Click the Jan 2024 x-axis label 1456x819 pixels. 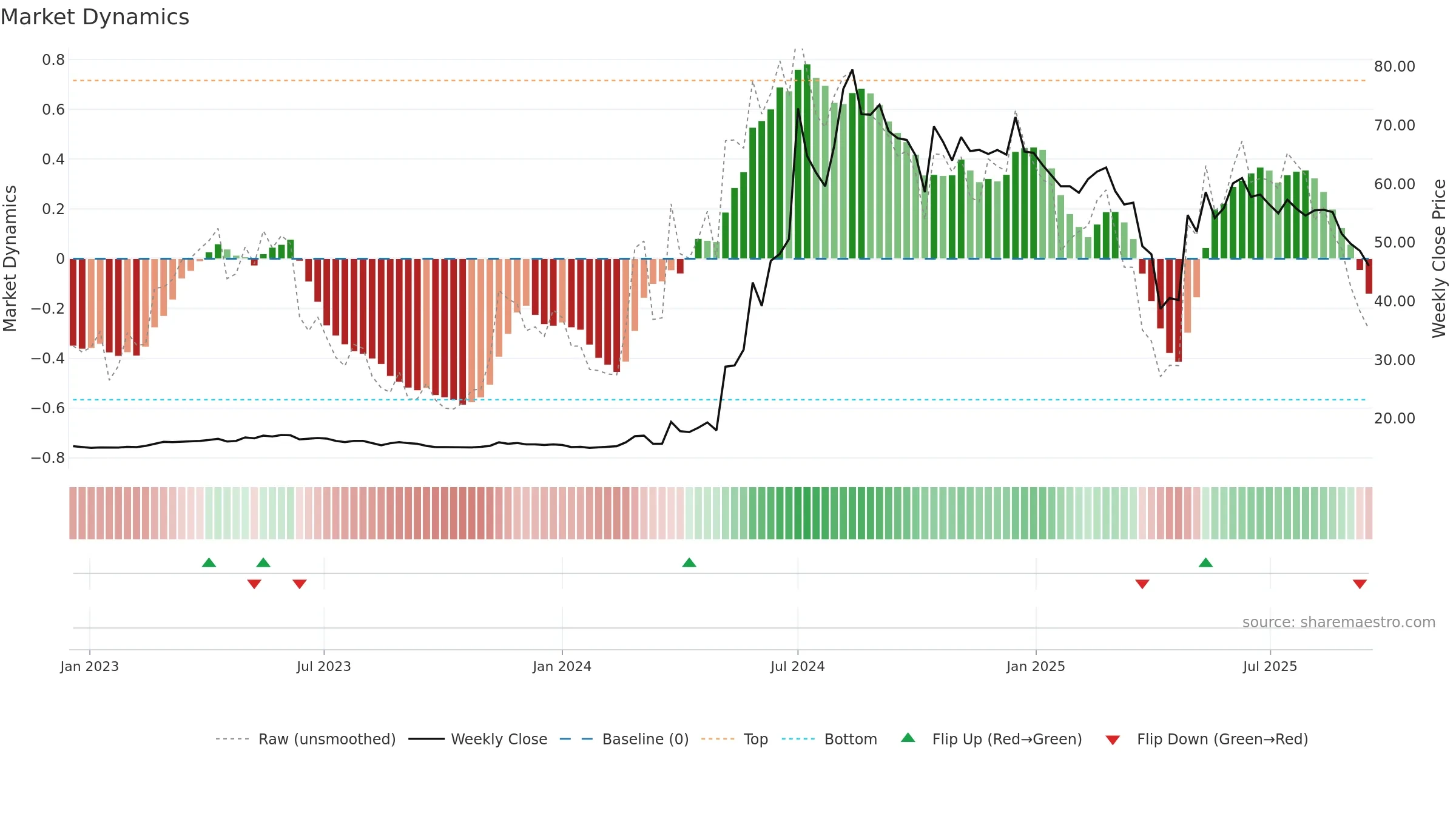point(562,666)
